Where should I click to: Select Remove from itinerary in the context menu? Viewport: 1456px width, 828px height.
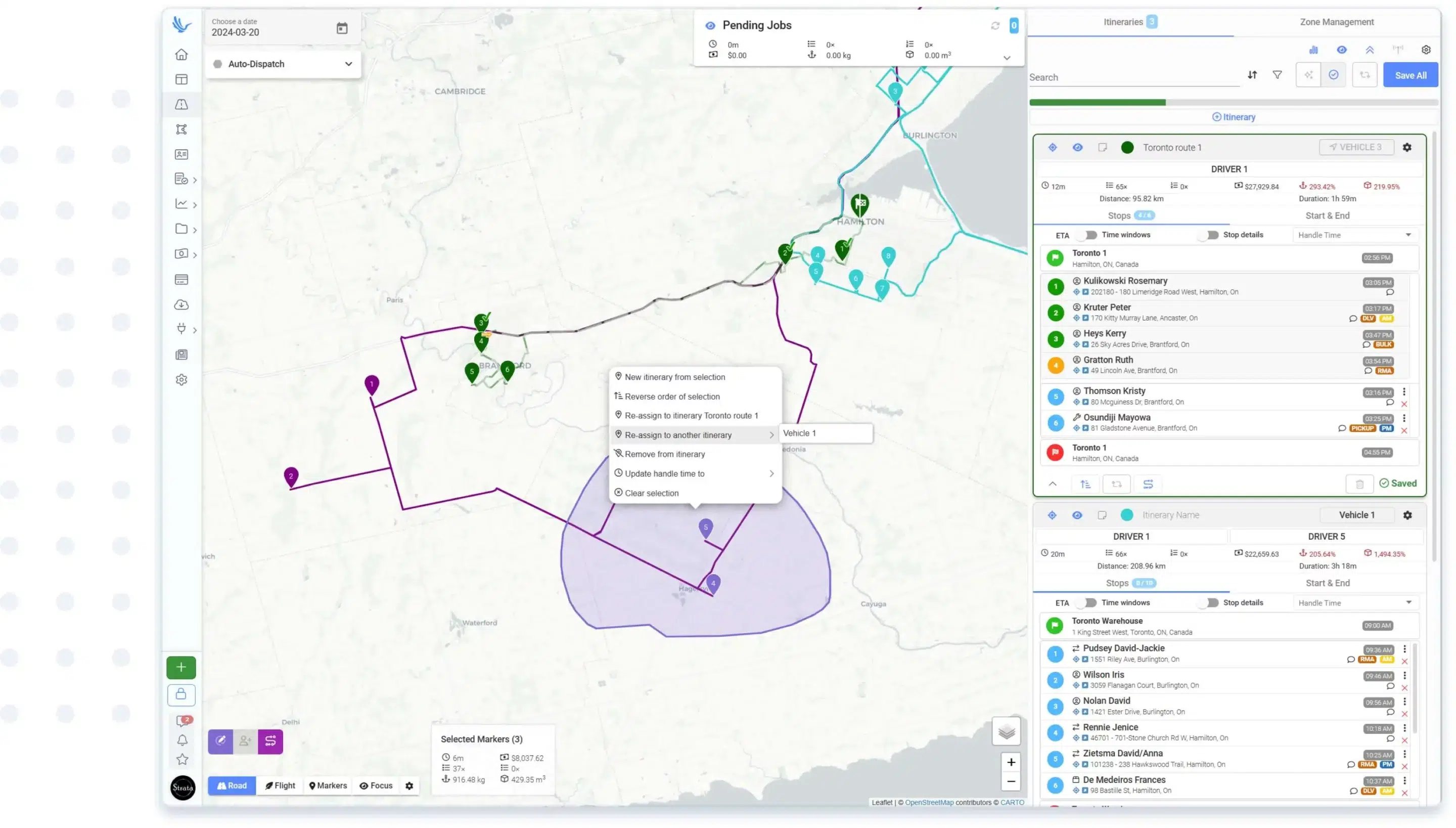(664, 453)
